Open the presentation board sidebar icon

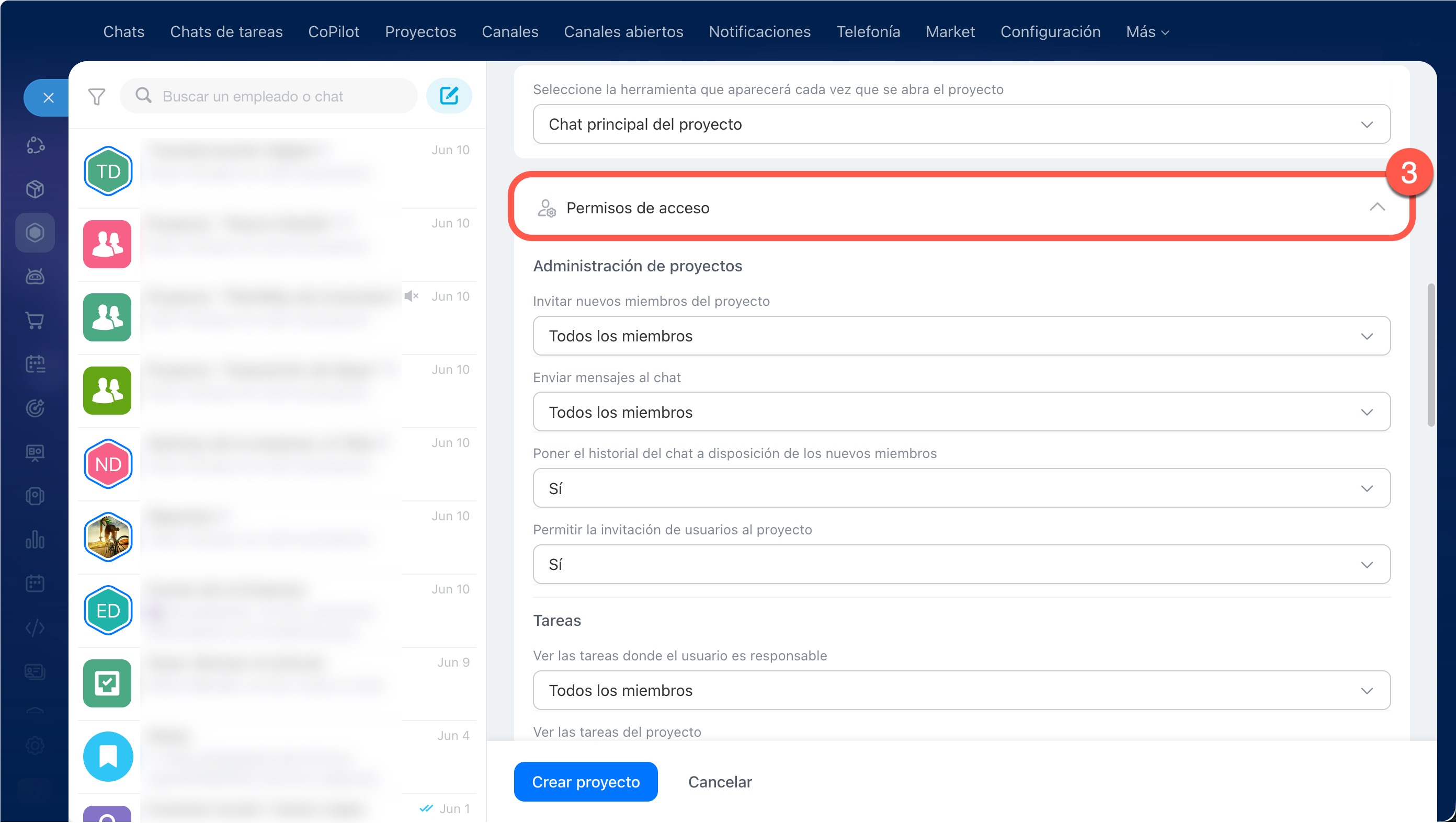coord(35,452)
